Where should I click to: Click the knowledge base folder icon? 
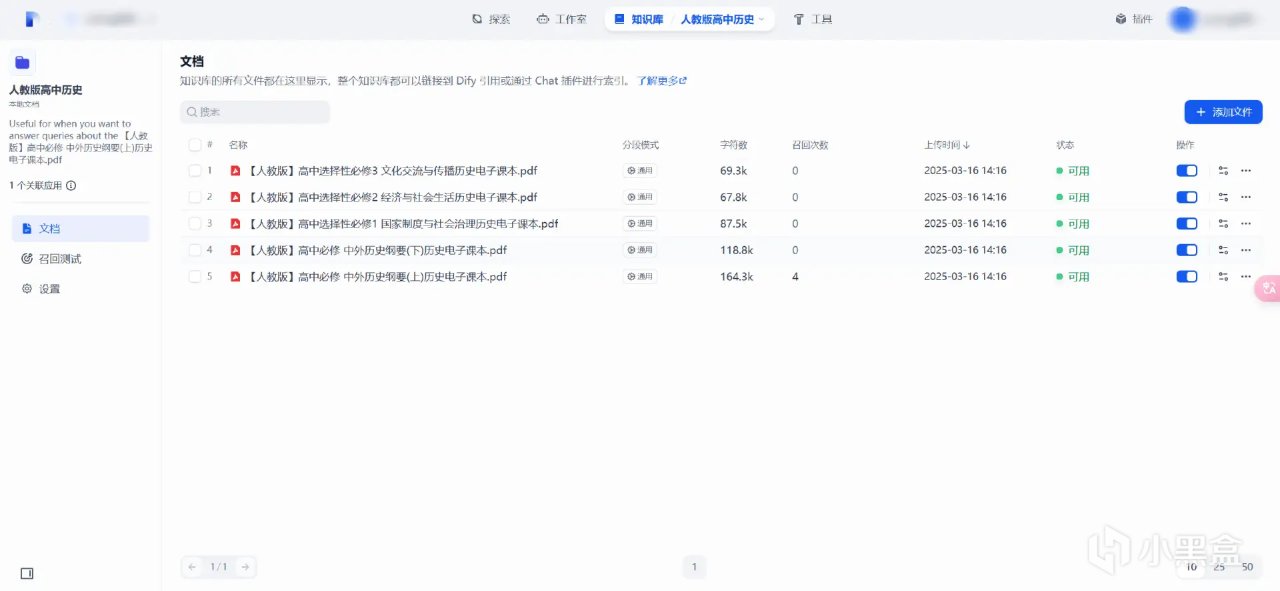tap(22, 62)
